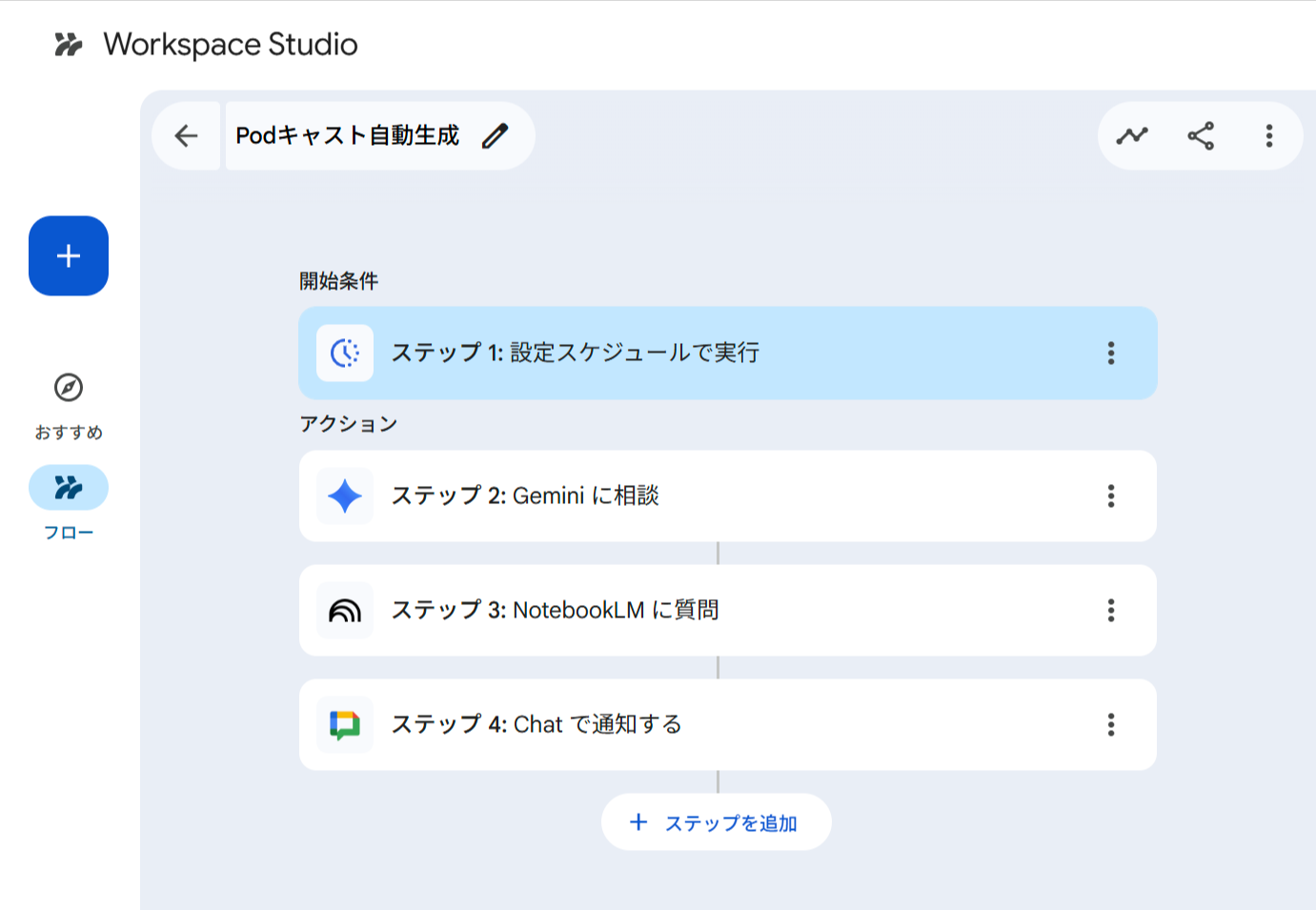Open more options for ステップ 2
Viewport: 1316px width, 910px height.
1111,496
